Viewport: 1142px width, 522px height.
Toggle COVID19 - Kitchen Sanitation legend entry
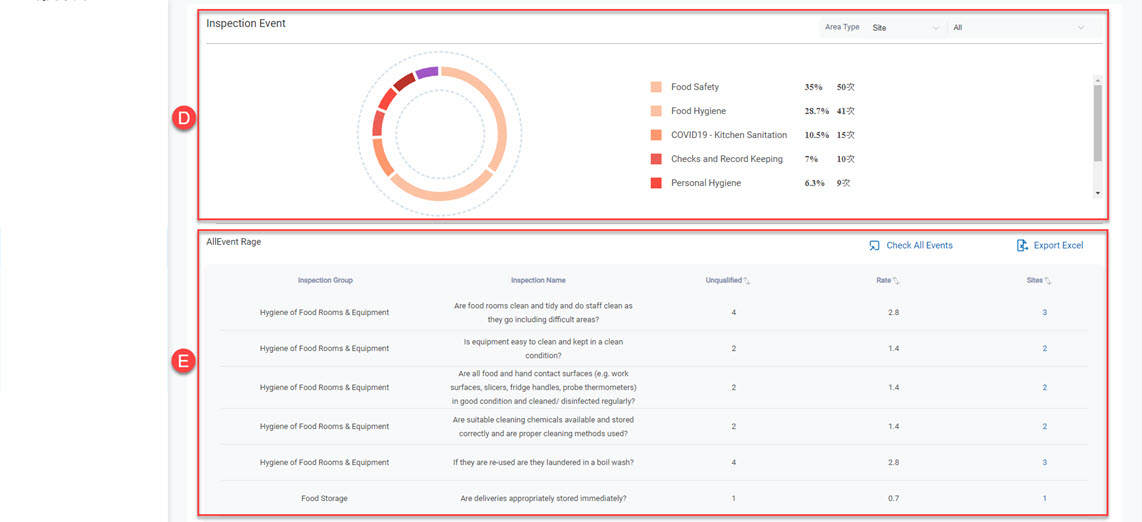pos(728,135)
